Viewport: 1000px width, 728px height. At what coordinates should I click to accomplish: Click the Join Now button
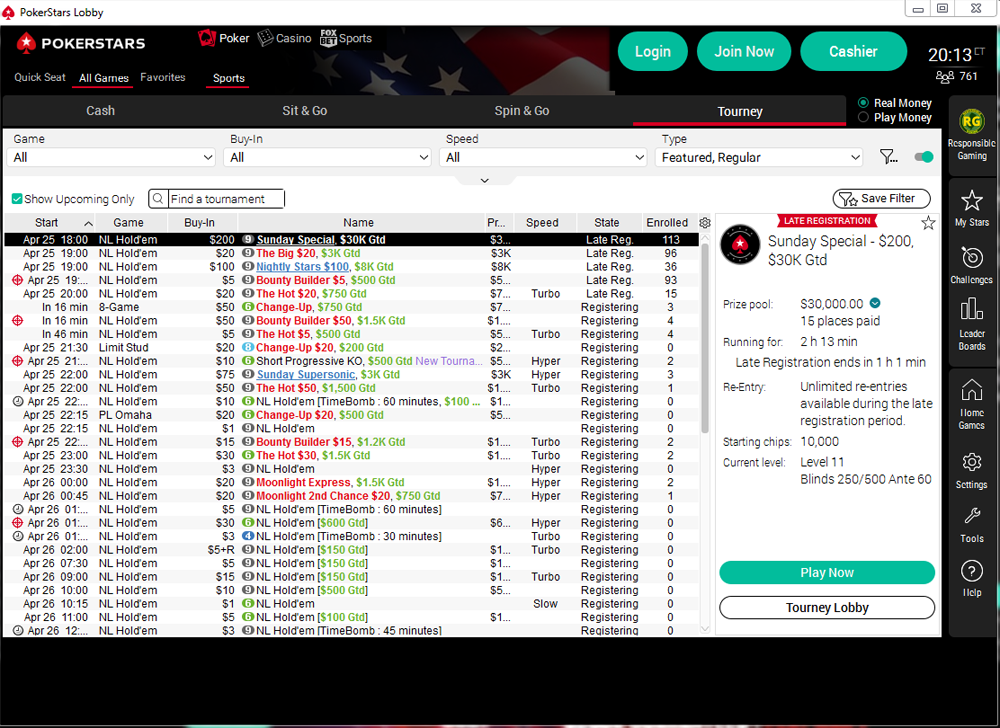(x=744, y=52)
